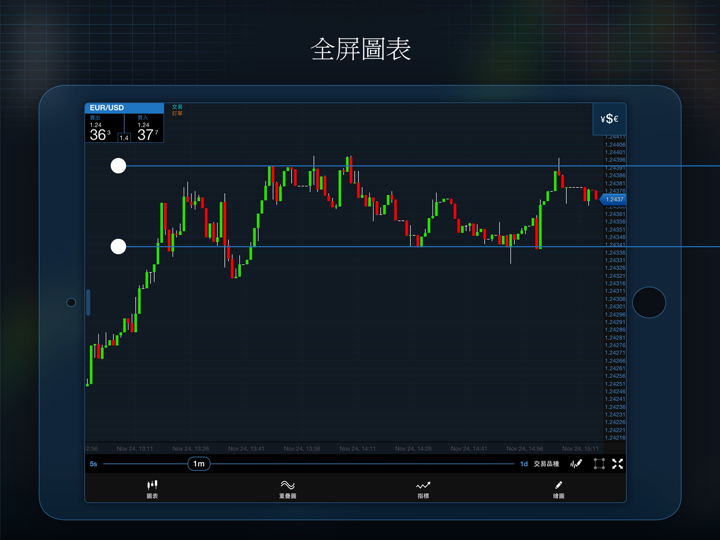Viewport: 720px width, 540px height.
Task: Open the 交易品種 instrument selector
Action: coord(546,464)
